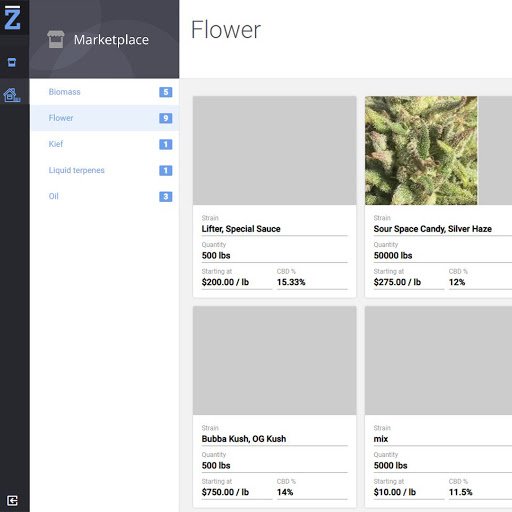Click the $10.00 / lb starting price
The image size is (512, 512).
(x=395, y=492)
